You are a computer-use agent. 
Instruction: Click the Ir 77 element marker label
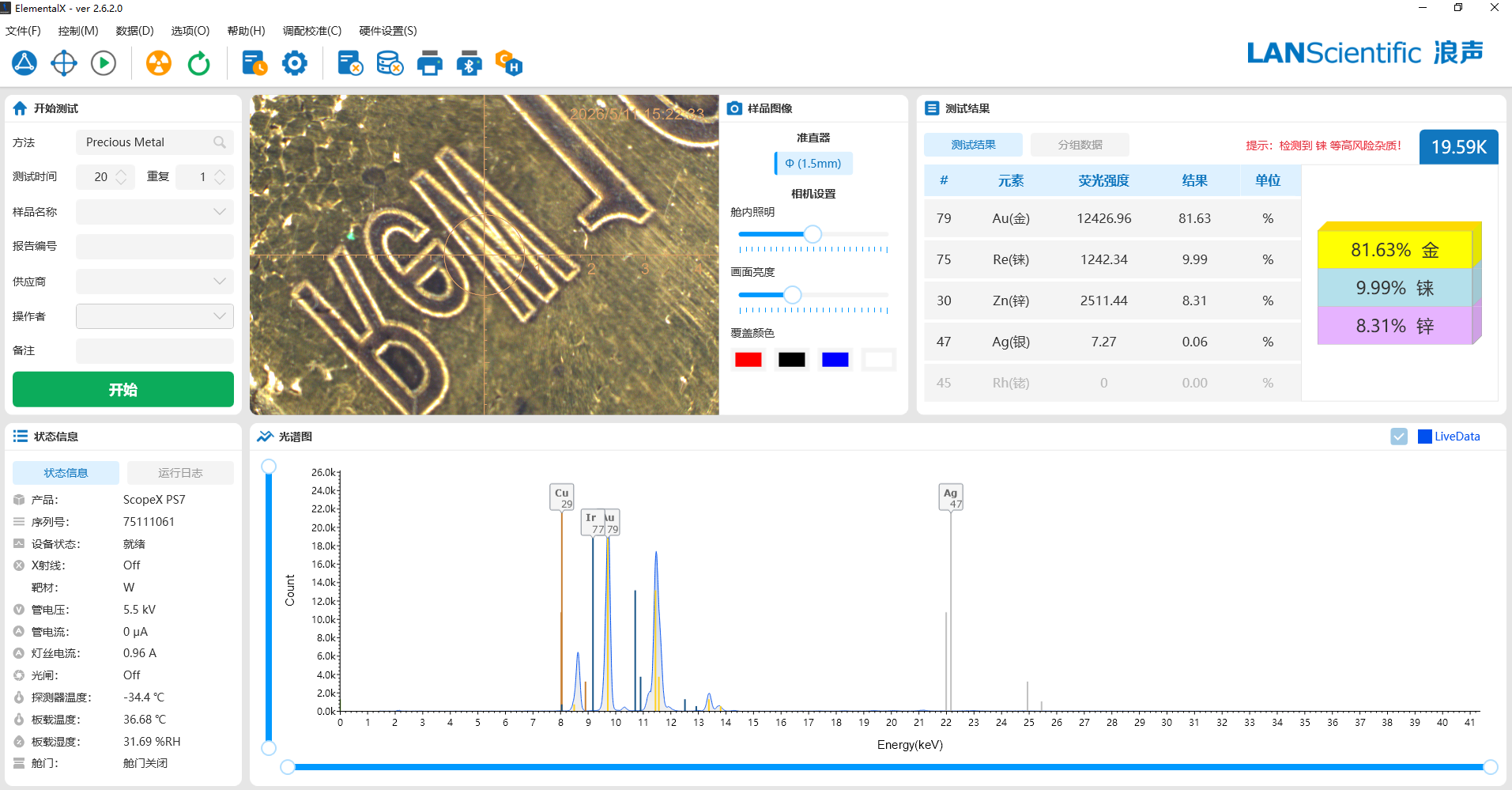pyautogui.click(x=593, y=523)
